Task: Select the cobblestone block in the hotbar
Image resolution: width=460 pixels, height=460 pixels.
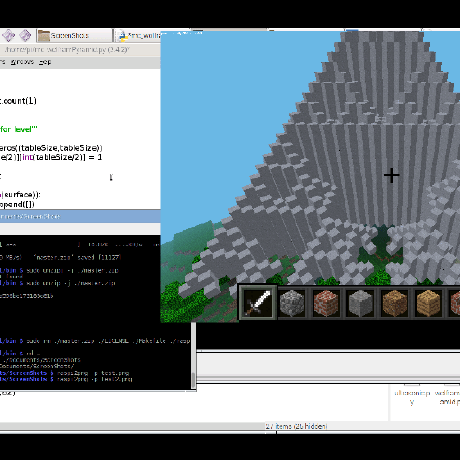Action: [292, 303]
